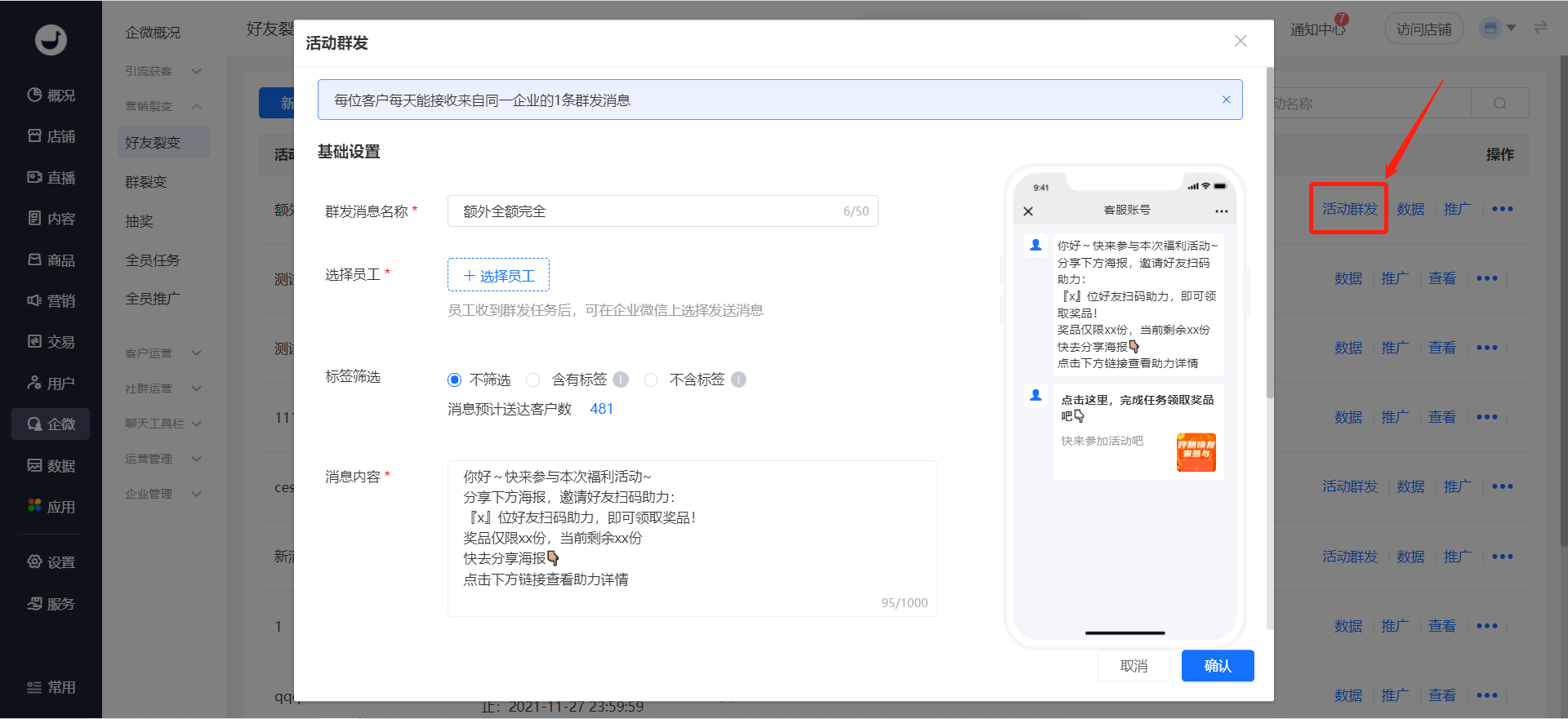Image resolution: width=1568 pixels, height=719 pixels.
Task: Click info icon beside 含有标签
Action: 621,379
